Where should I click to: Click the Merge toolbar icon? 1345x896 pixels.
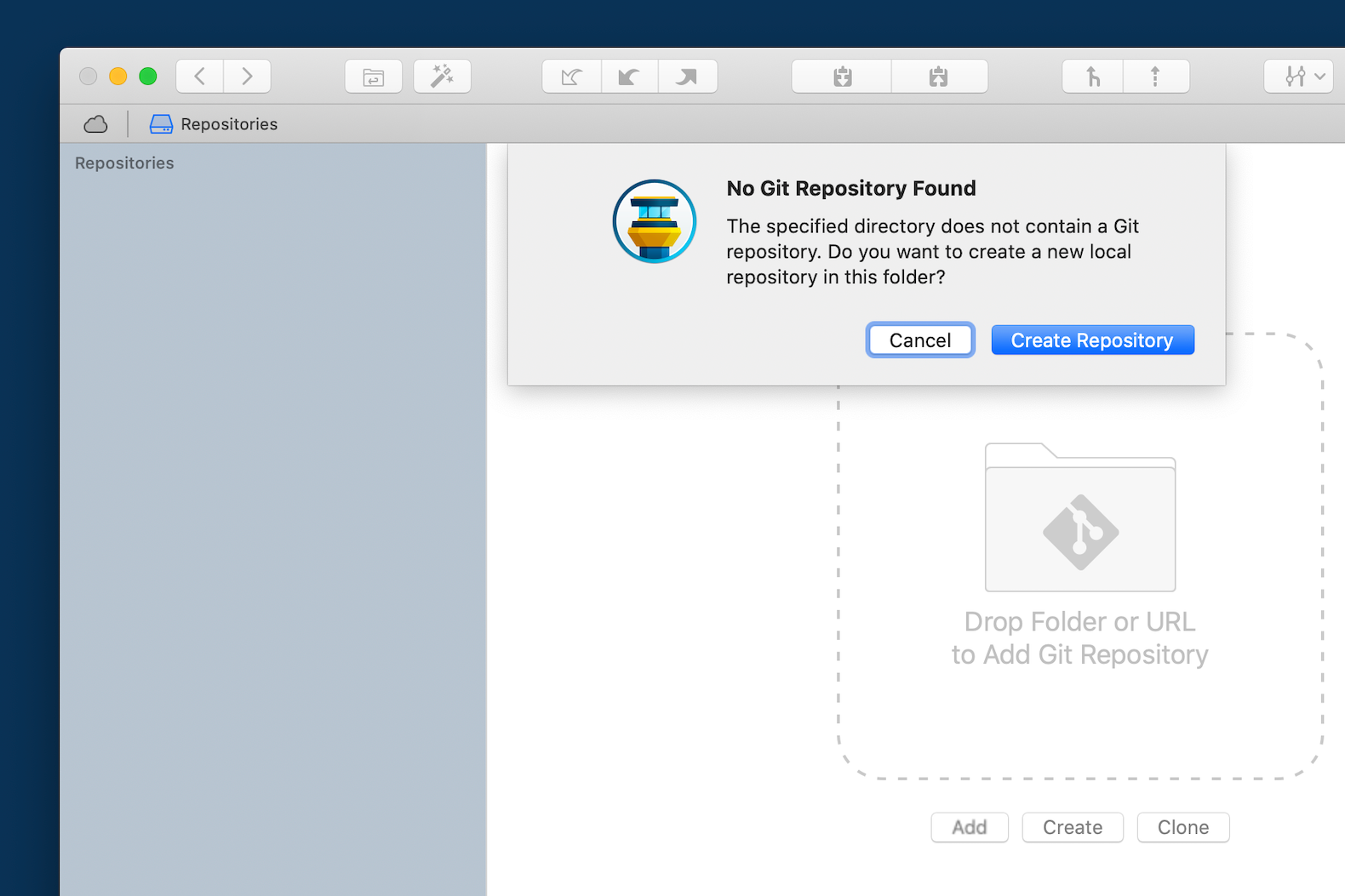point(1093,77)
